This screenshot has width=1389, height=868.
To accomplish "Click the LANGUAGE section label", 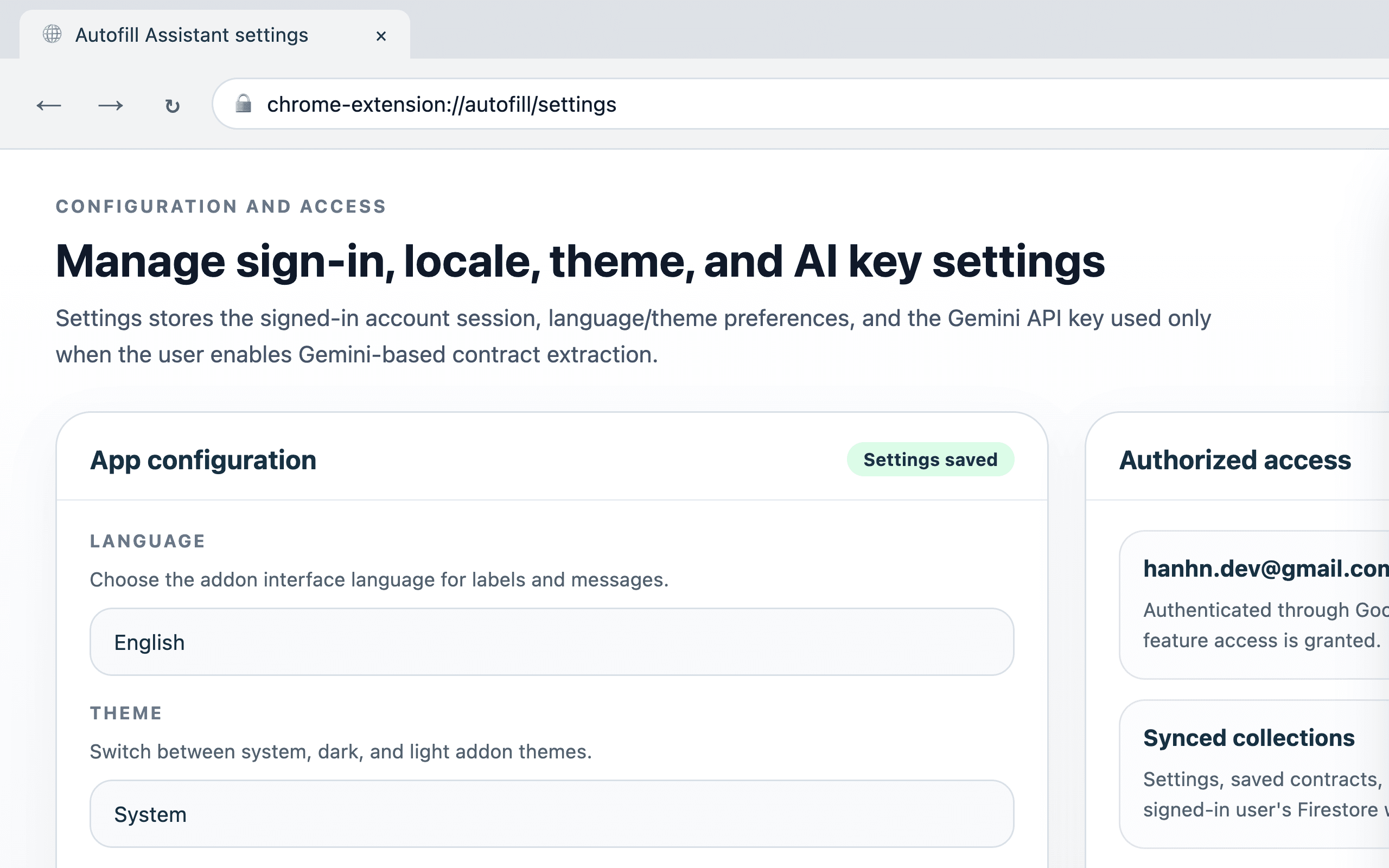I will click(x=148, y=541).
